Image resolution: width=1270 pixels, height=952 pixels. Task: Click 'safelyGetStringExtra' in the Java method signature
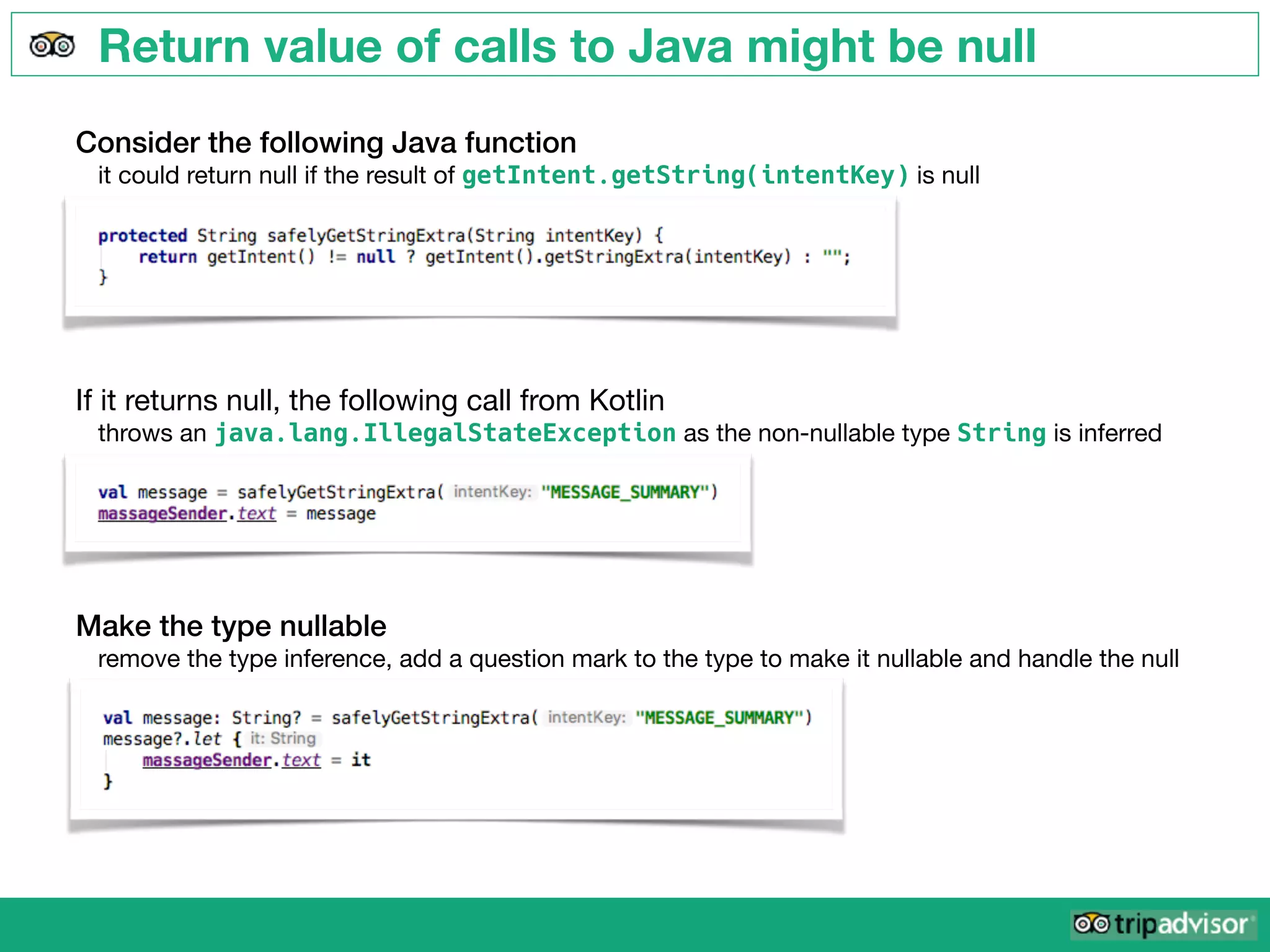click(366, 236)
